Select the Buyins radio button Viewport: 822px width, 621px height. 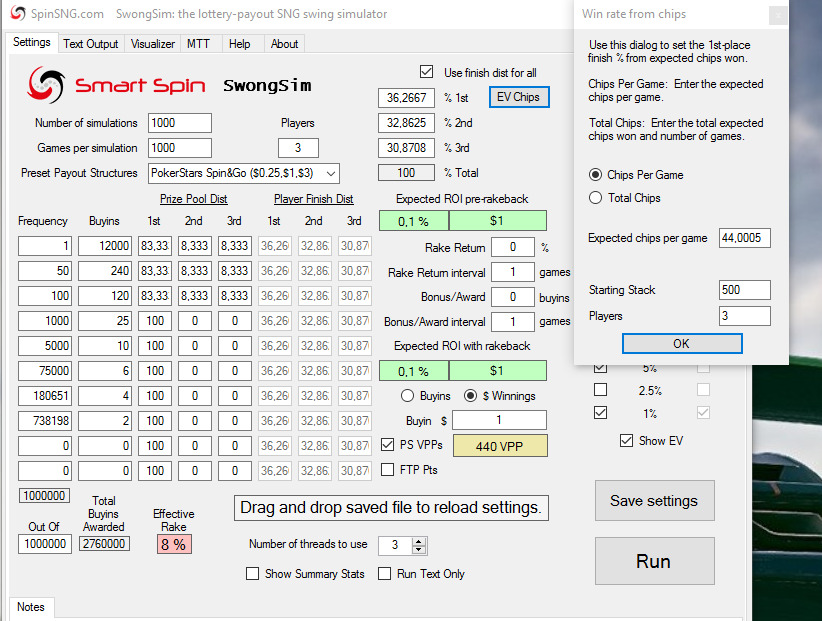coord(407,396)
